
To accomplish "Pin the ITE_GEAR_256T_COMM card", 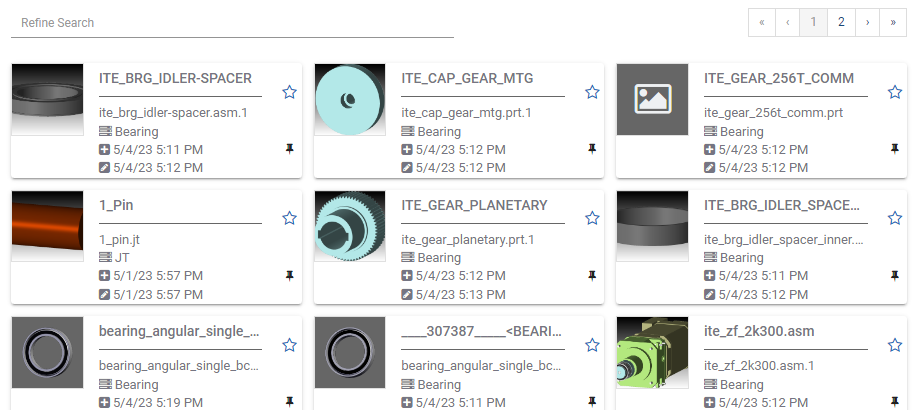I will [895, 149].
